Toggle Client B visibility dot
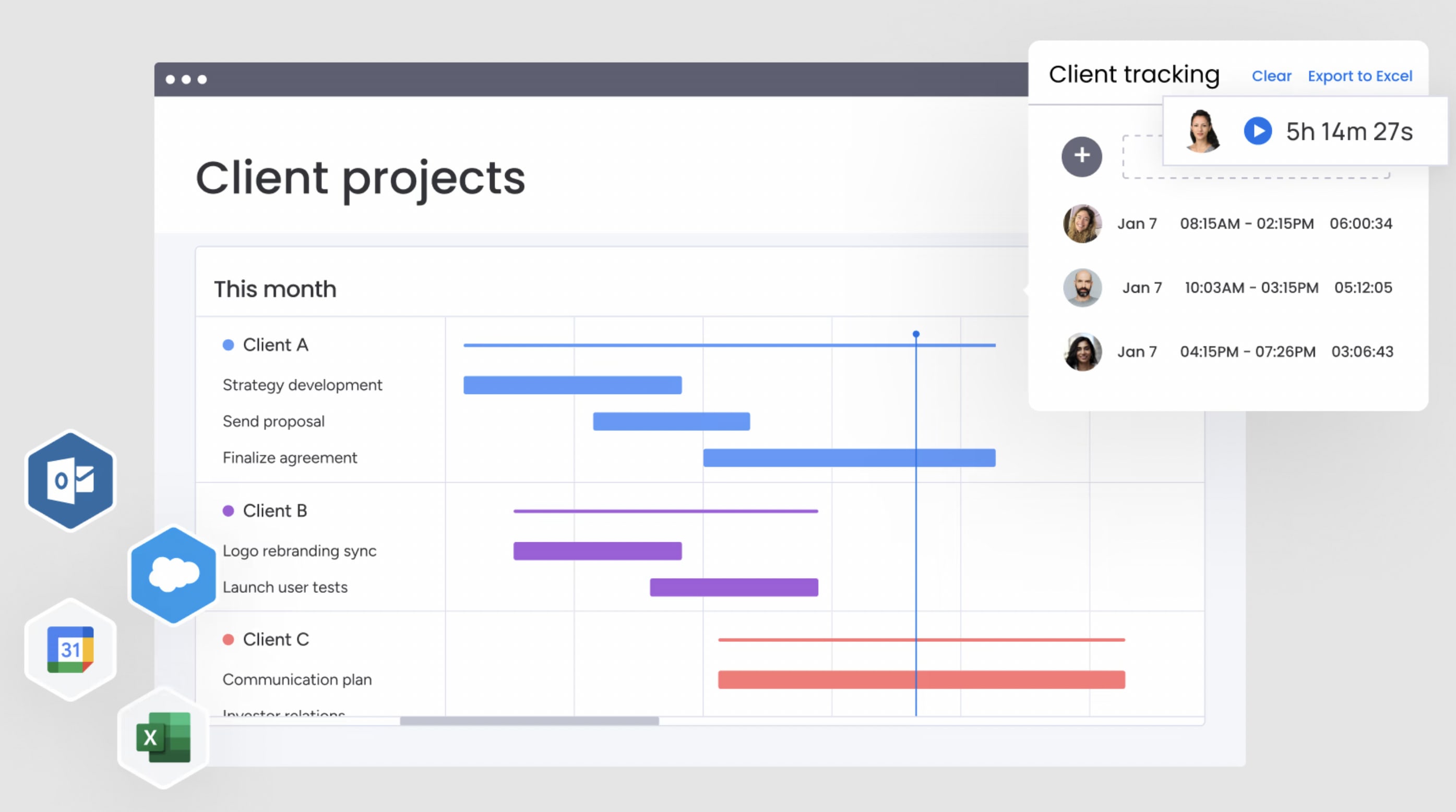The width and height of the screenshot is (1456, 812). (227, 511)
